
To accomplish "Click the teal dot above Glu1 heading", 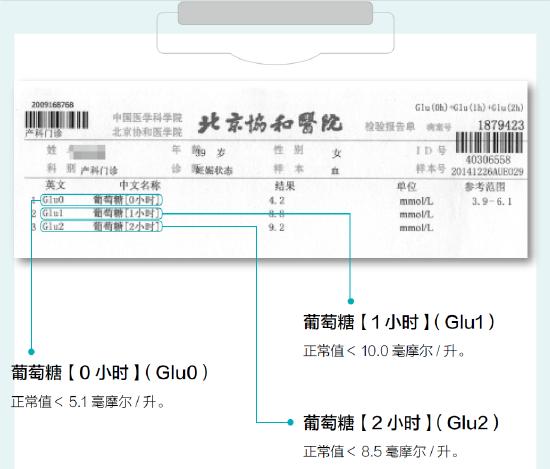I will [350, 301].
